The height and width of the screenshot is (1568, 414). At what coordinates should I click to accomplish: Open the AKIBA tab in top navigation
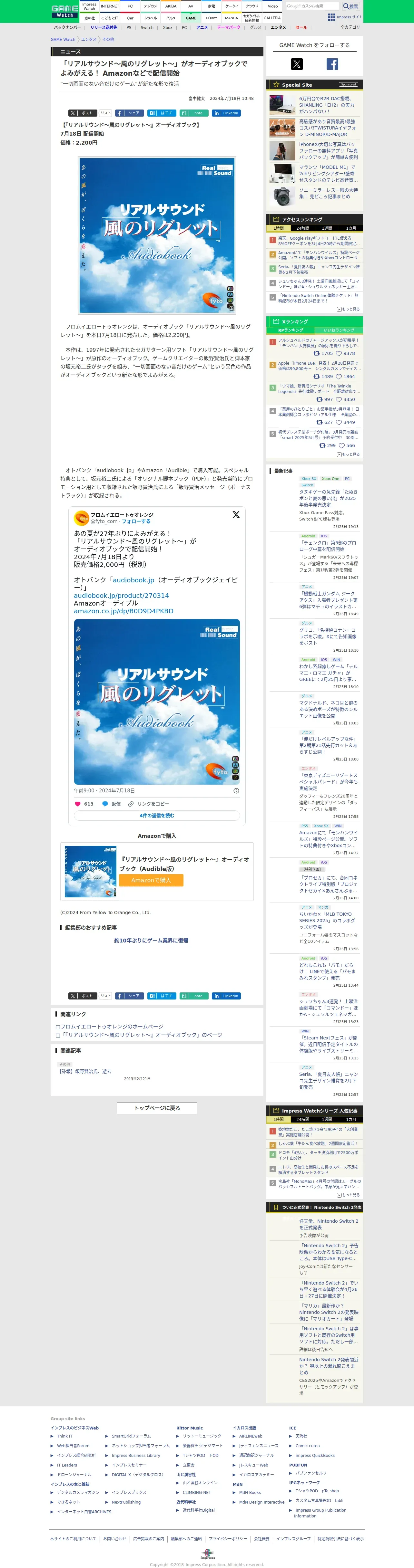[x=171, y=6]
